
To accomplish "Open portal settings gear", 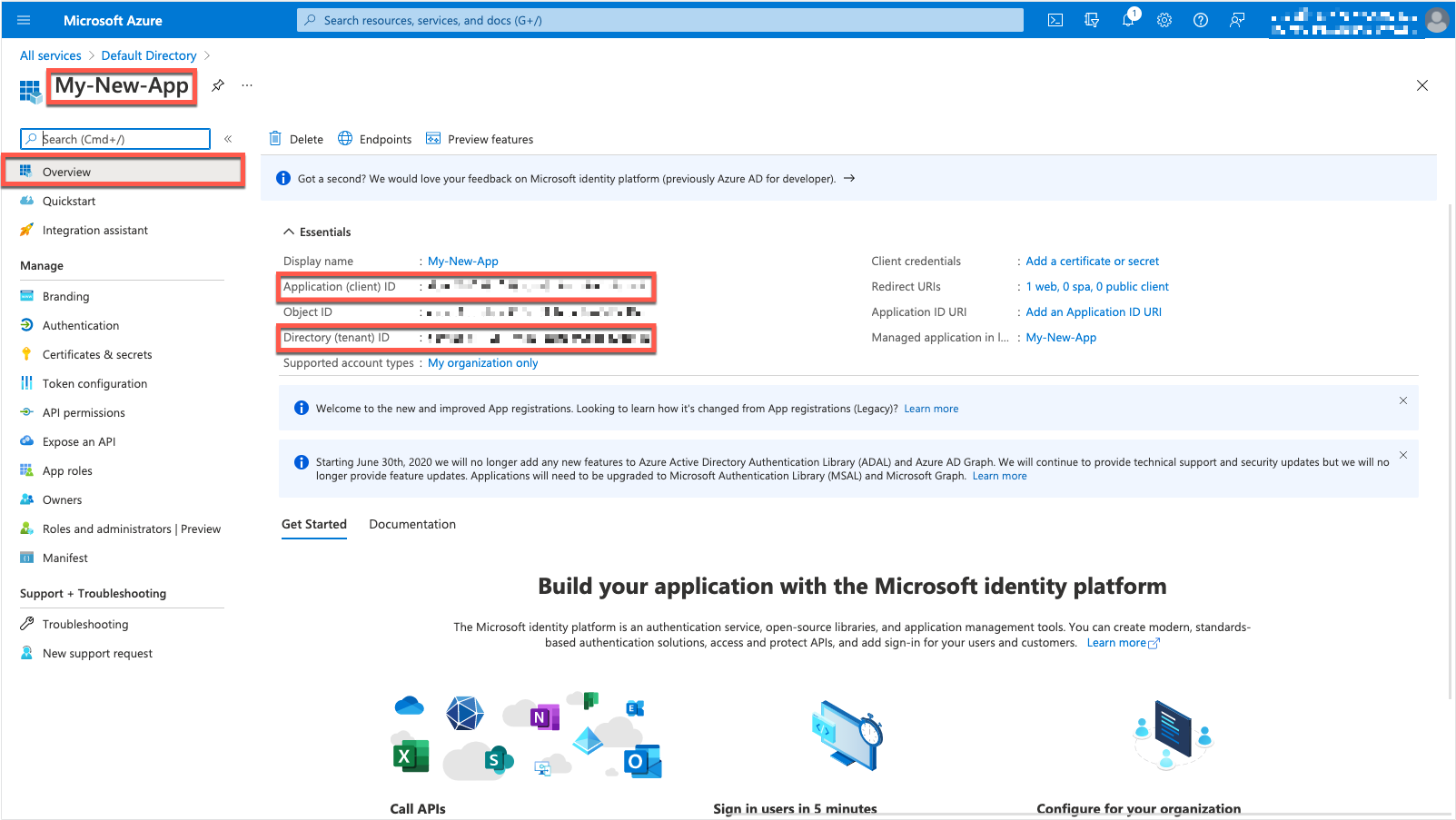I will point(1164,20).
